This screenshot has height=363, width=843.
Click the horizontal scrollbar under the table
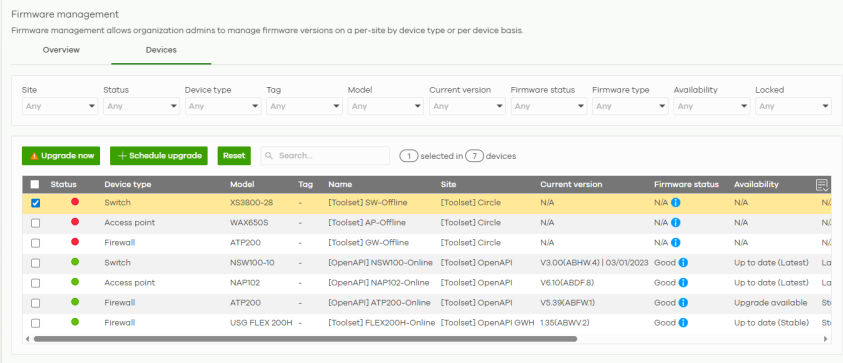click(x=305, y=339)
